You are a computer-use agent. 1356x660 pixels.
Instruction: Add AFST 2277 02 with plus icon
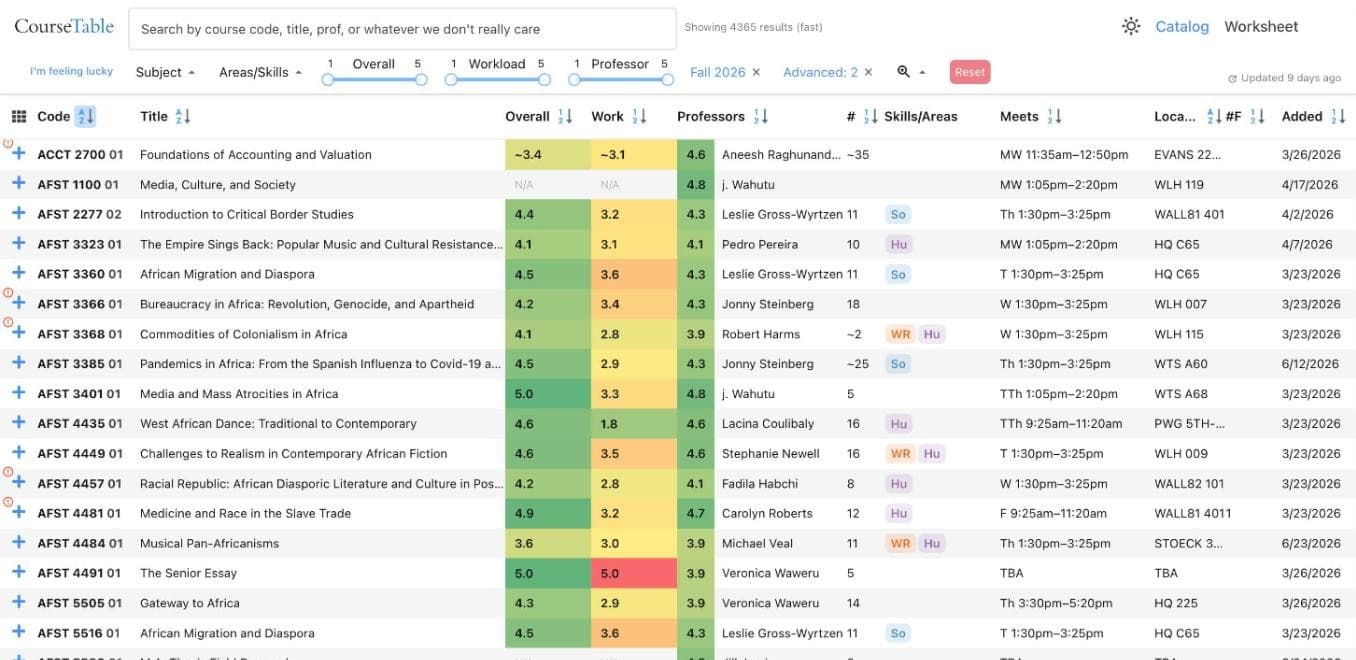pos(18,214)
